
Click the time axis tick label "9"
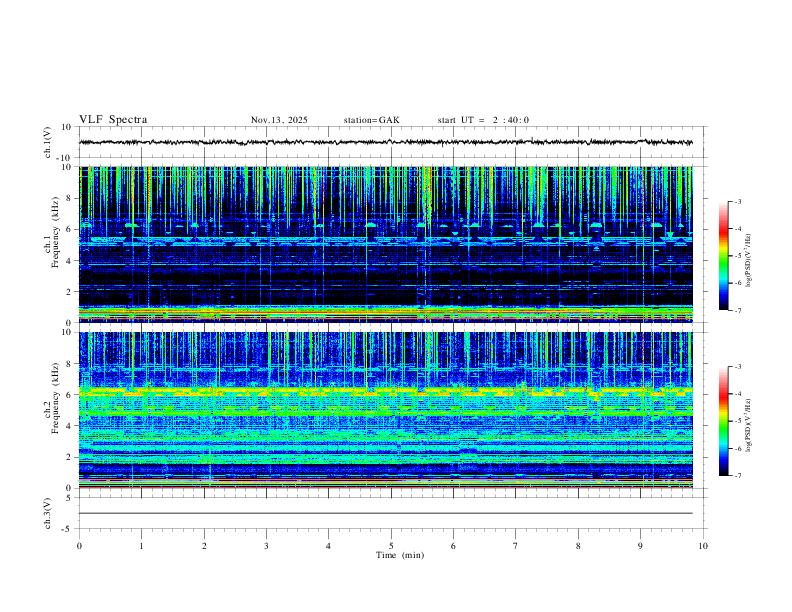pyautogui.click(x=640, y=546)
